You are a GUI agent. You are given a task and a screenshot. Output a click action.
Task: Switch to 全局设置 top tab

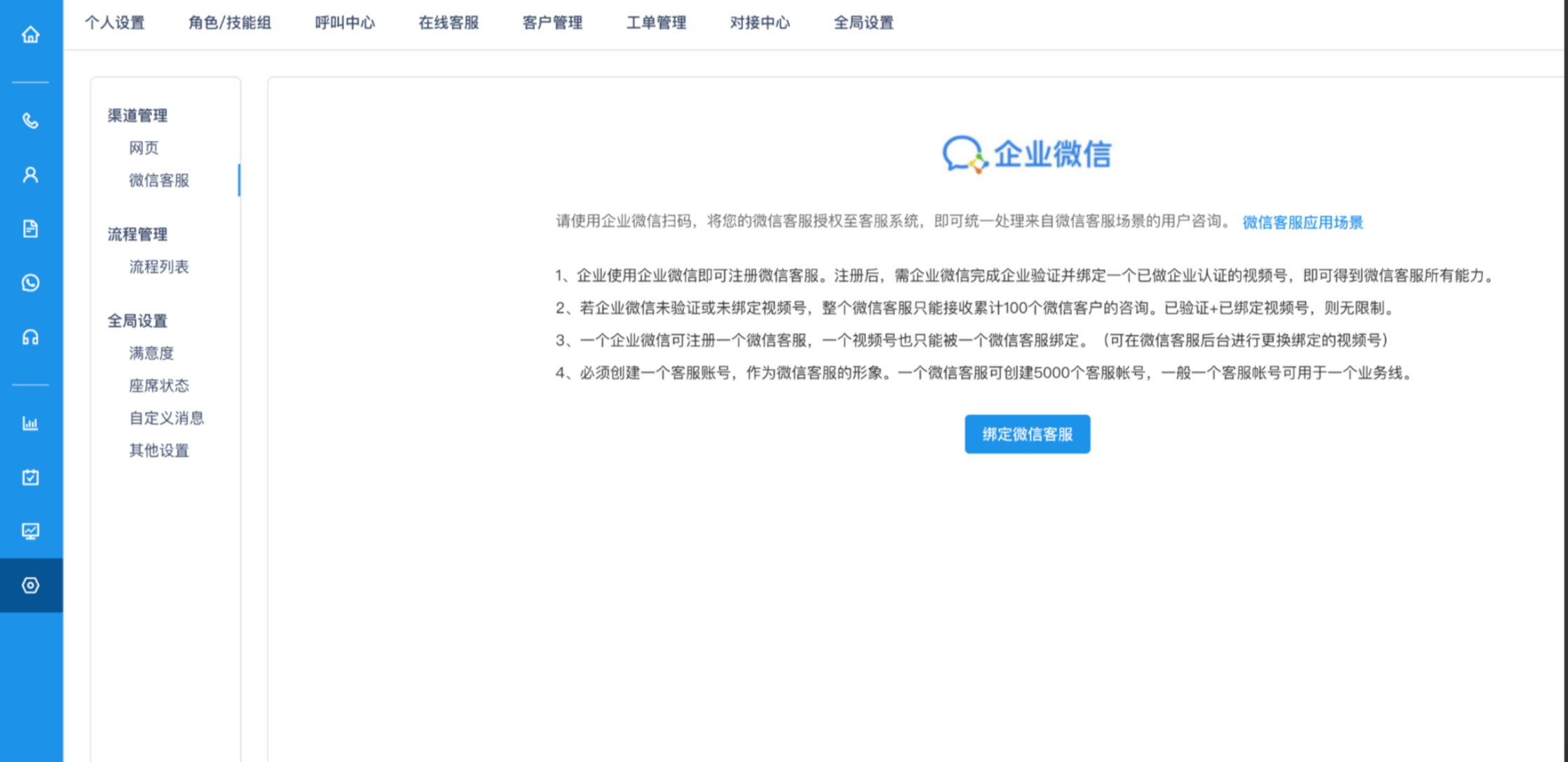click(864, 23)
